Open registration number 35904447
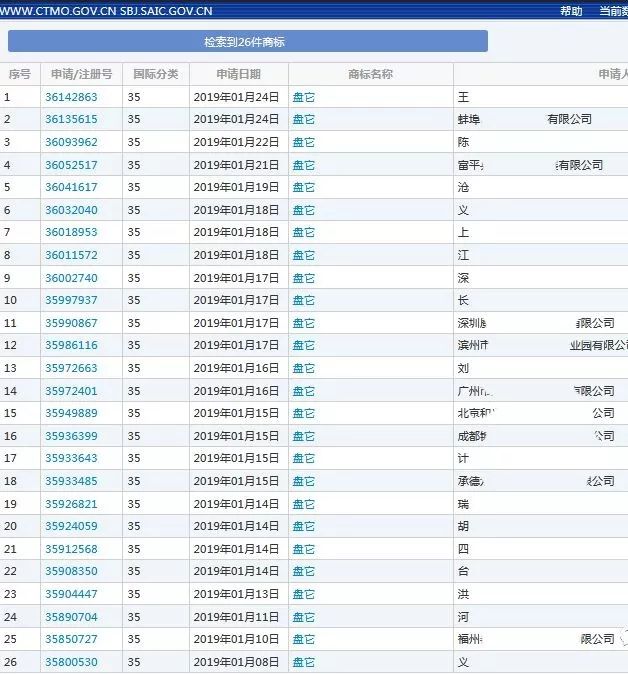 tap(71, 594)
